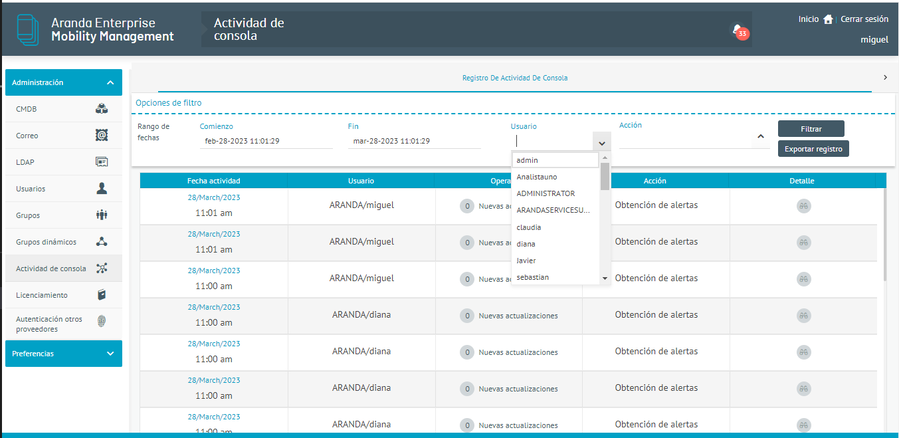Open detail icon in first table row
Image resolution: width=899 pixels, height=438 pixels.
click(802, 205)
